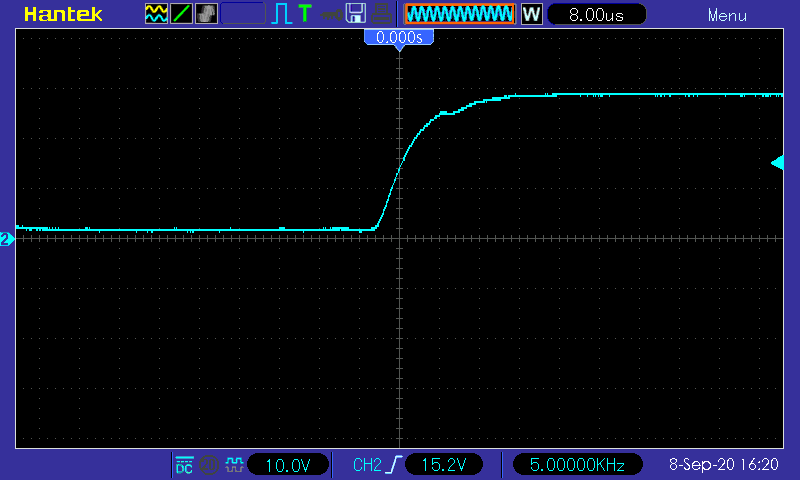Click the dual sine wave channel display icon

click(156, 14)
